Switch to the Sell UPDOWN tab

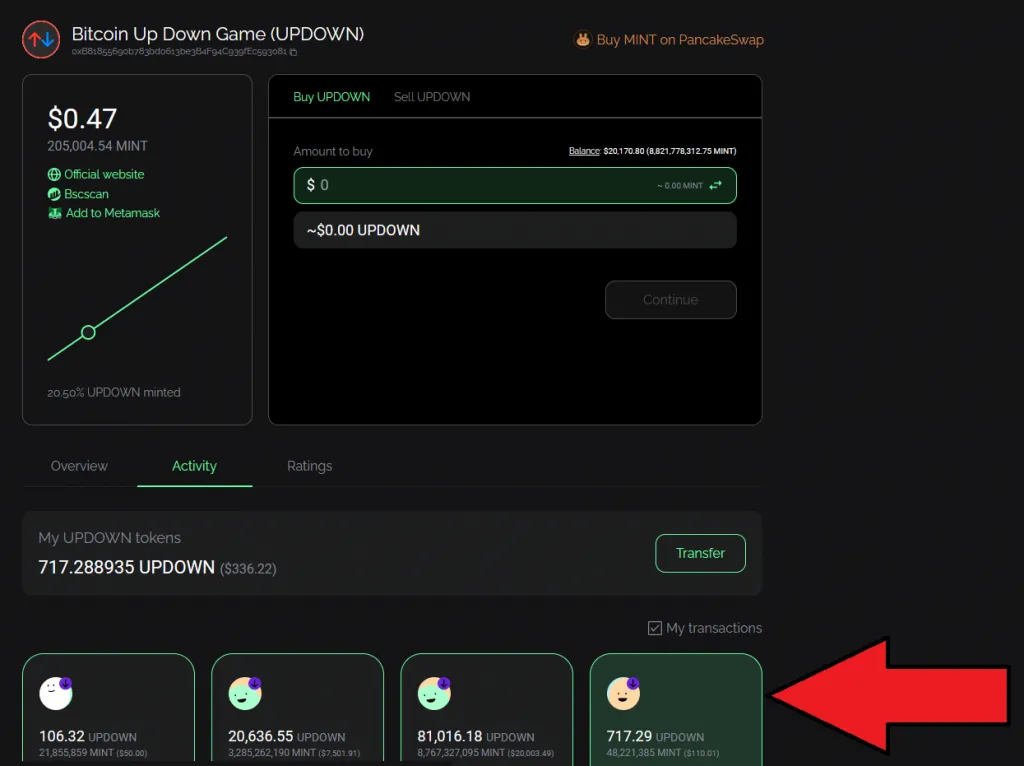coord(432,97)
